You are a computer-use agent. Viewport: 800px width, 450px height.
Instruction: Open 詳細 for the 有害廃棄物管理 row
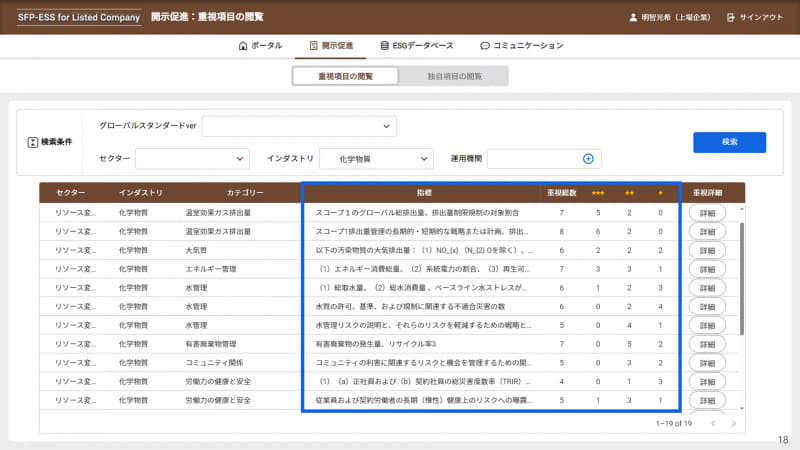click(707, 344)
